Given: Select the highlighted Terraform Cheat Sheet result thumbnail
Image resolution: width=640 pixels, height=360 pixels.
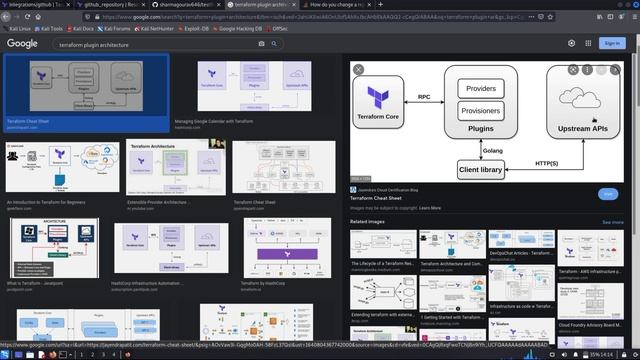Looking at the screenshot, I should click(86, 86).
